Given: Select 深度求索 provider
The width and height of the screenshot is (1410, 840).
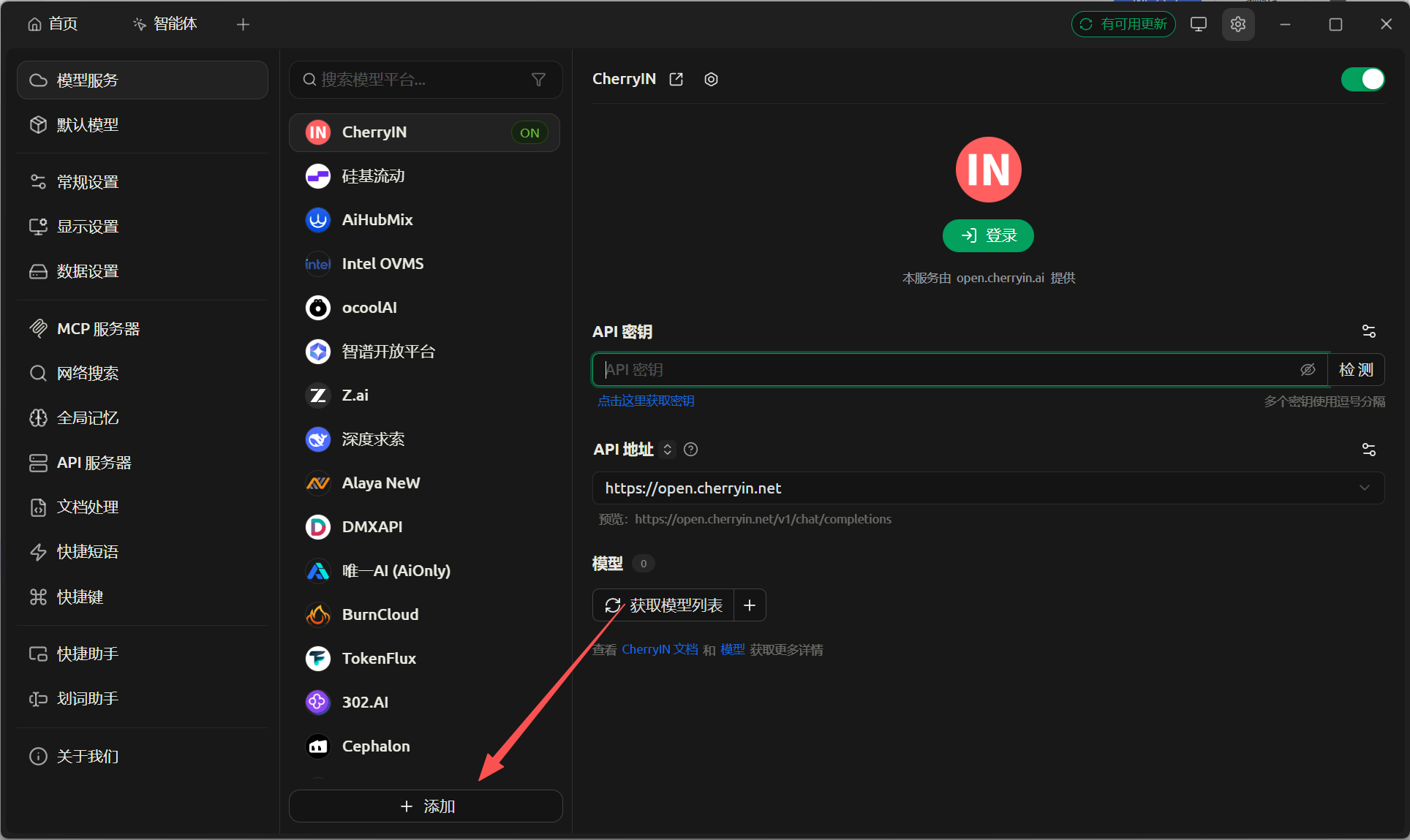Looking at the screenshot, I should 424,439.
